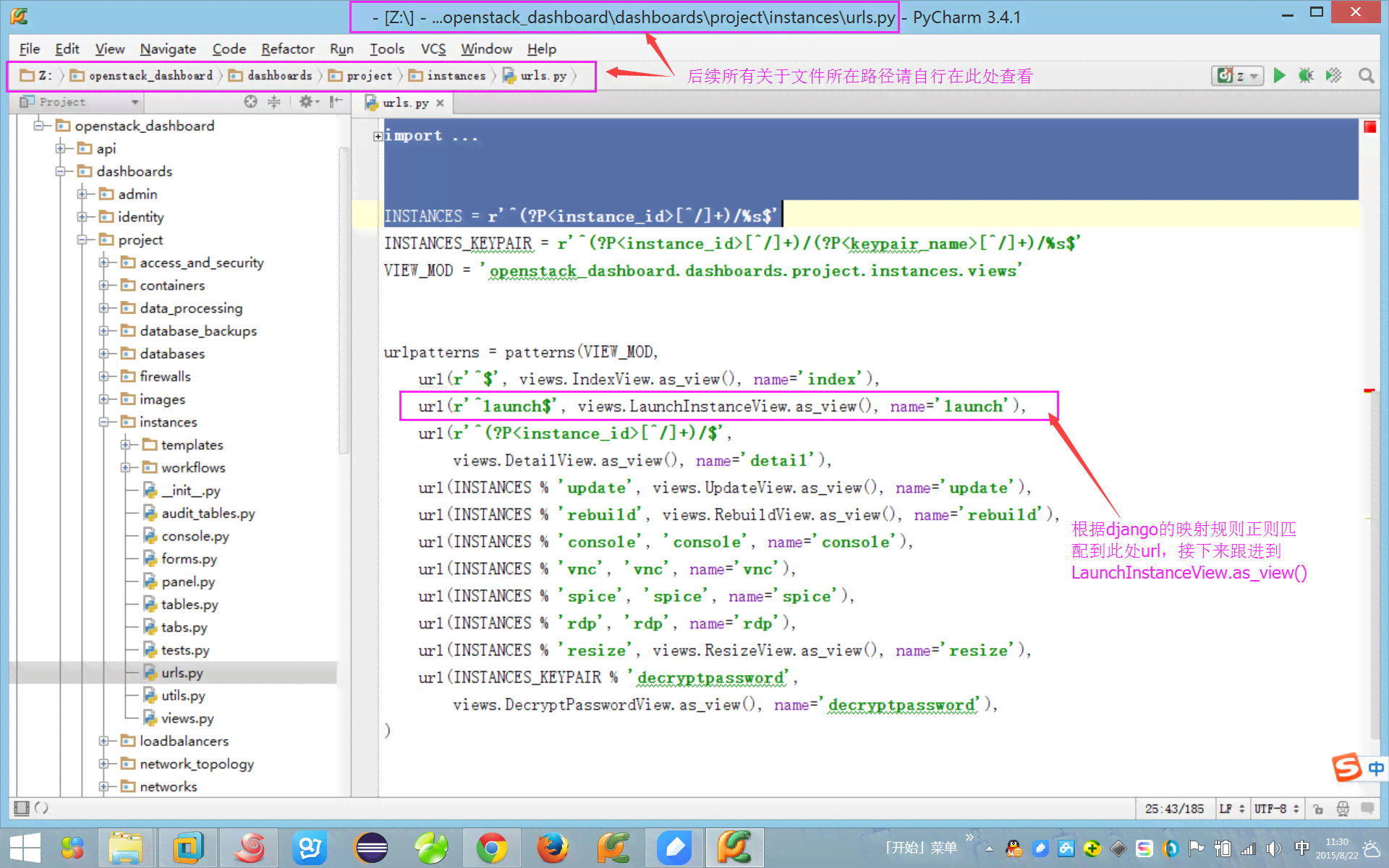Open Search Everywhere magnifier icon

coord(1366,75)
